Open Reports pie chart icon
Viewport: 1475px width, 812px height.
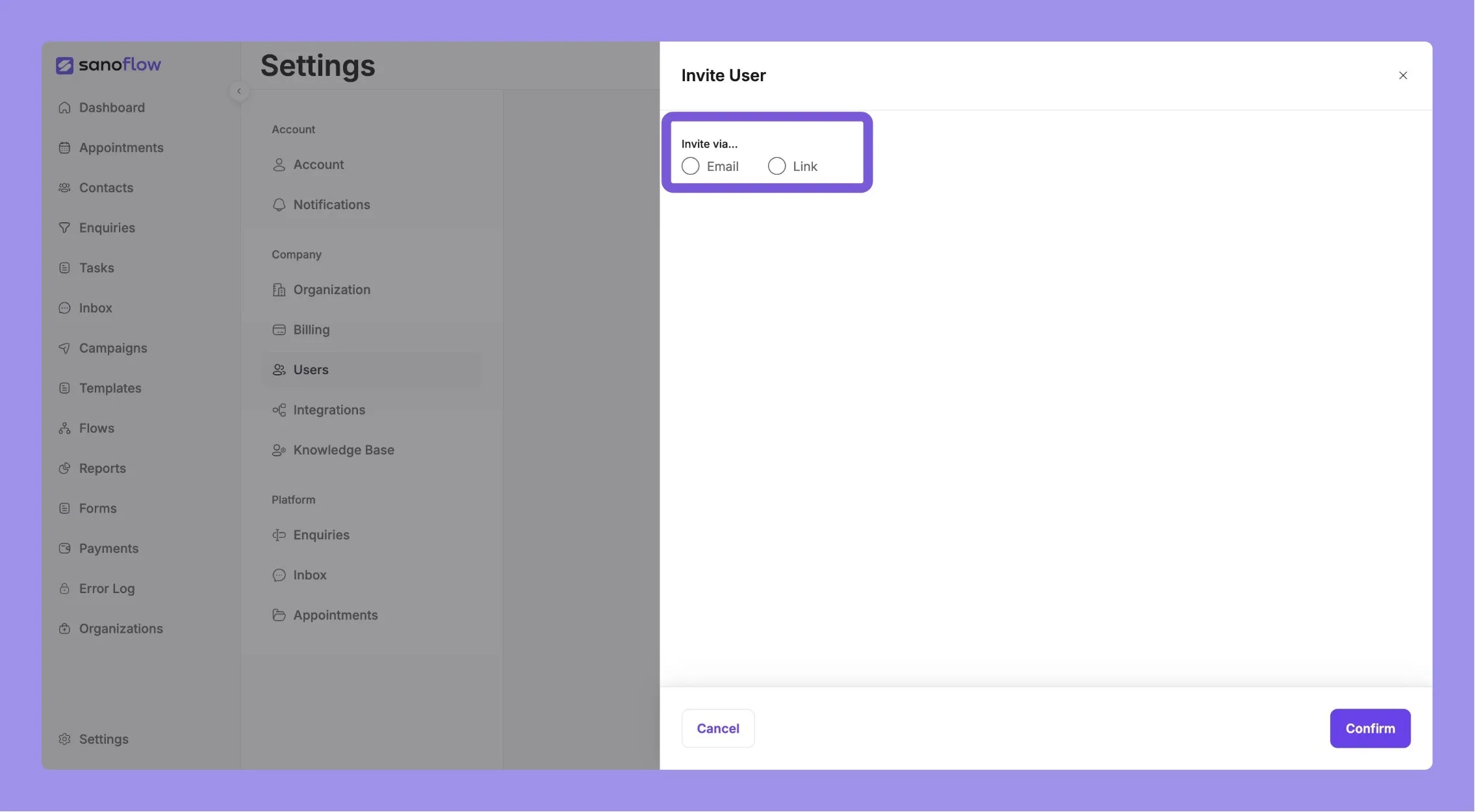(64, 468)
